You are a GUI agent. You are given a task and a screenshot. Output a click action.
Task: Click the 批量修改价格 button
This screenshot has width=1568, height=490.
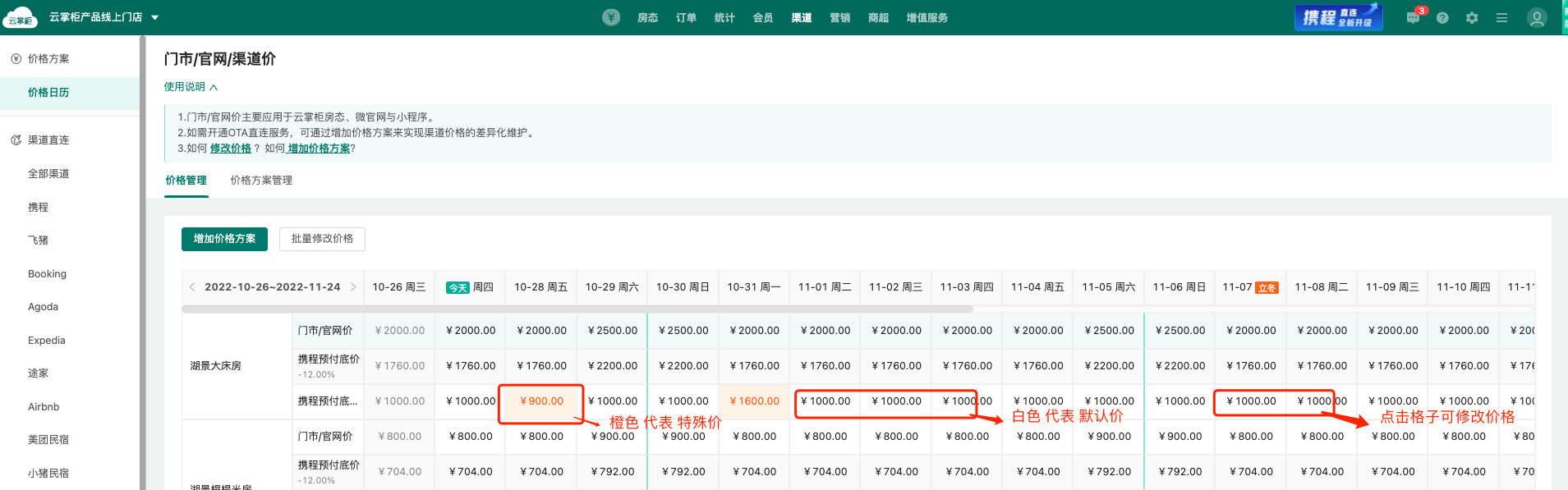click(322, 239)
